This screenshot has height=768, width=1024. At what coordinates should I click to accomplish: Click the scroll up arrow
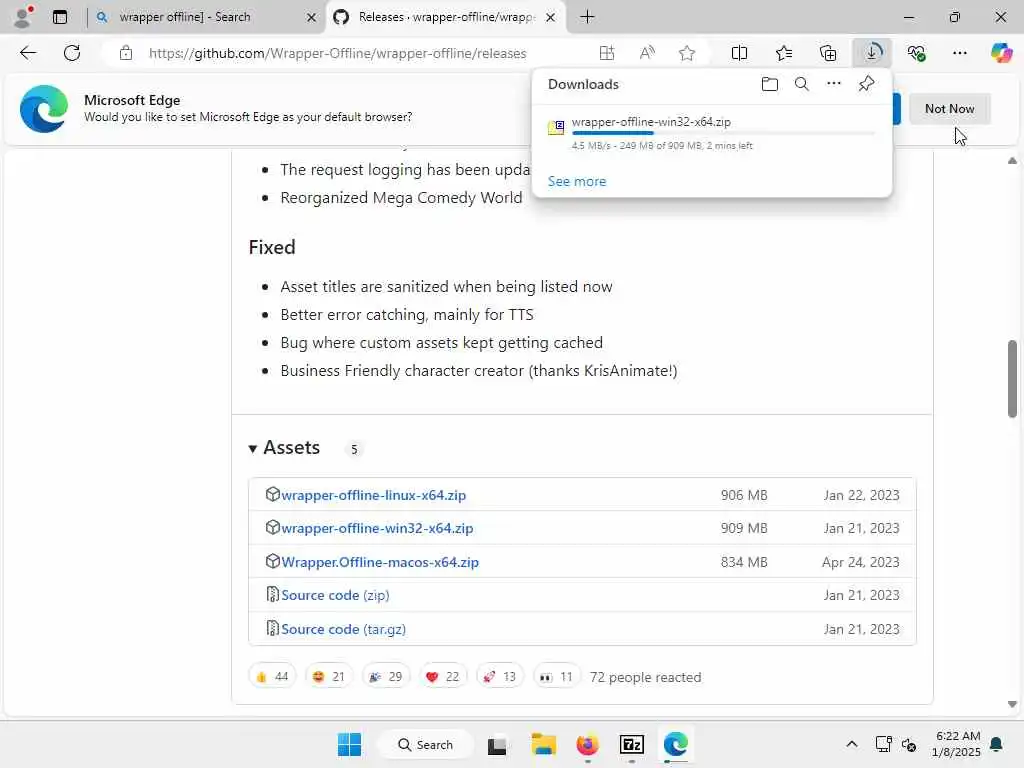[1012, 161]
